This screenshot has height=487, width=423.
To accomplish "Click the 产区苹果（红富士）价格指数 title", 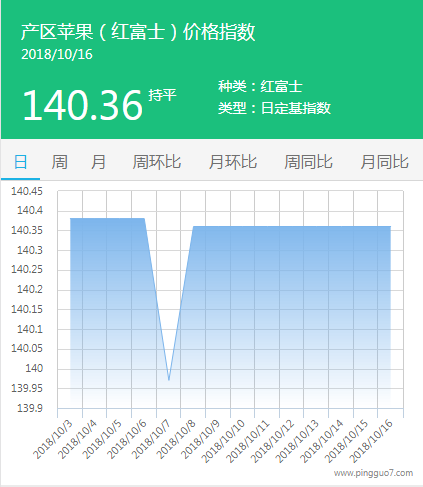I will tap(138, 32).
